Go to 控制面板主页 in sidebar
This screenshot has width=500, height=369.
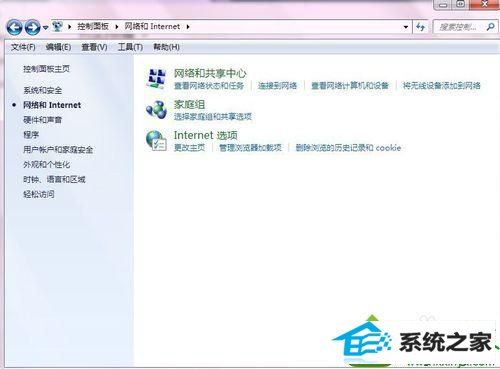[46, 69]
